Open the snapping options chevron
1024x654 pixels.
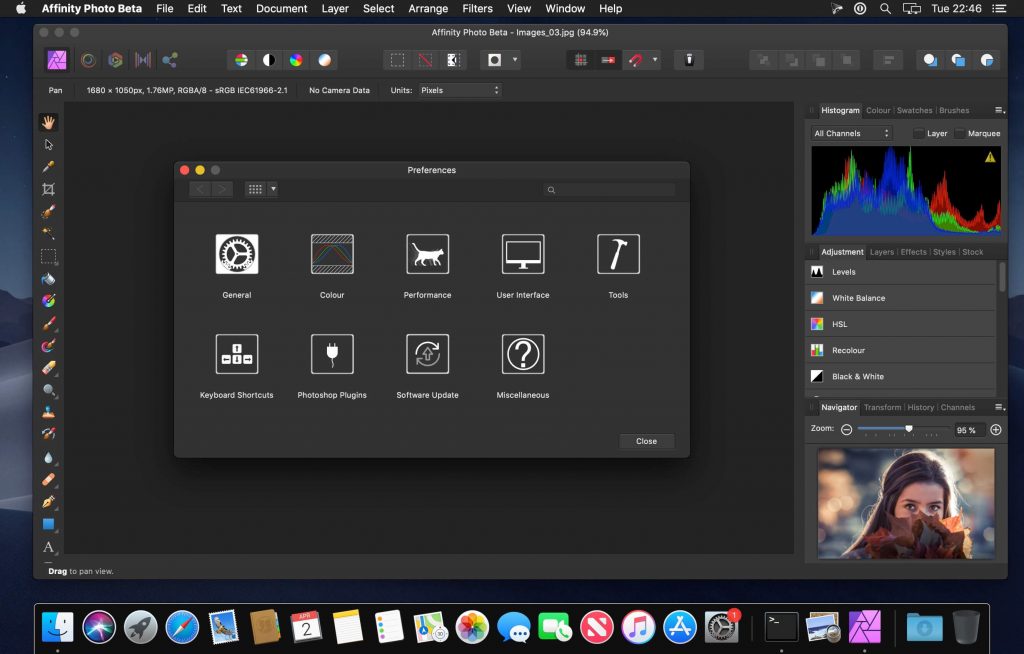click(655, 60)
